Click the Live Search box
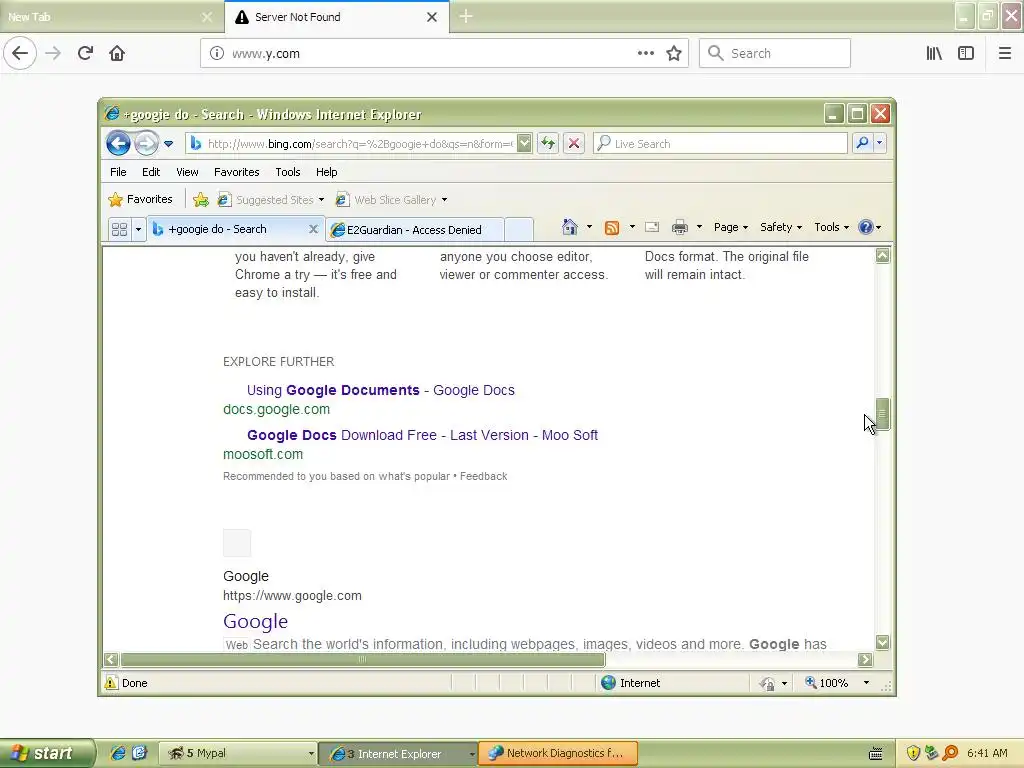 pos(721,144)
